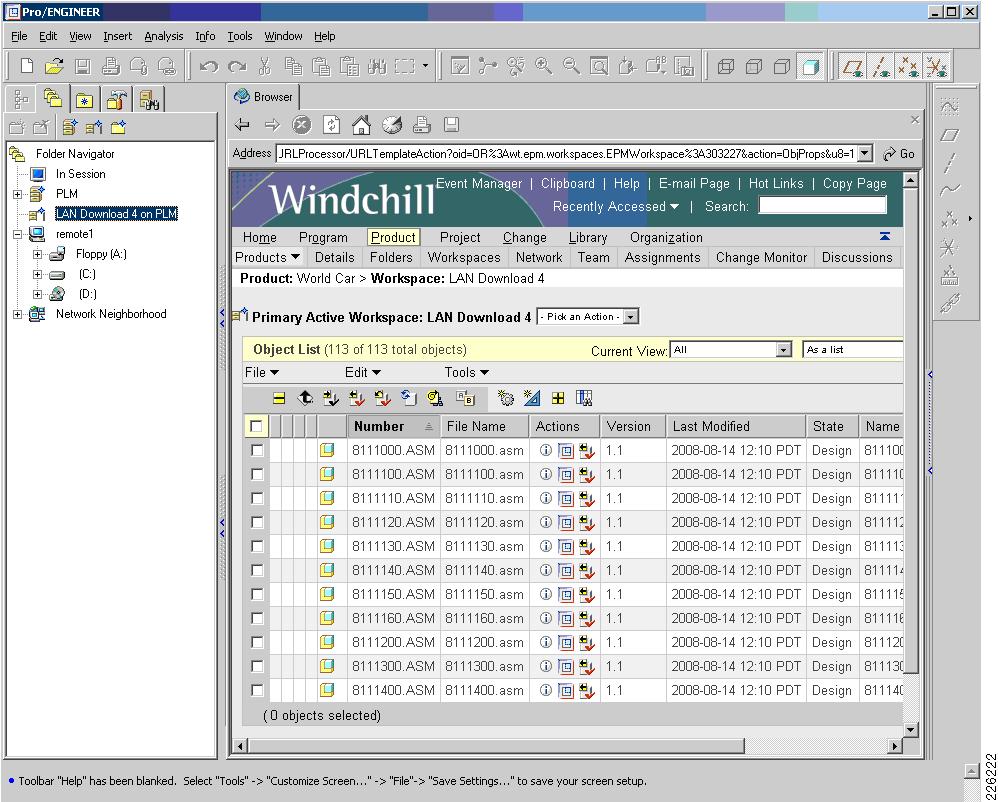This screenshot has height=802, width=998.
Task: Click the Event Manager link
Action: tap(479, 184)
